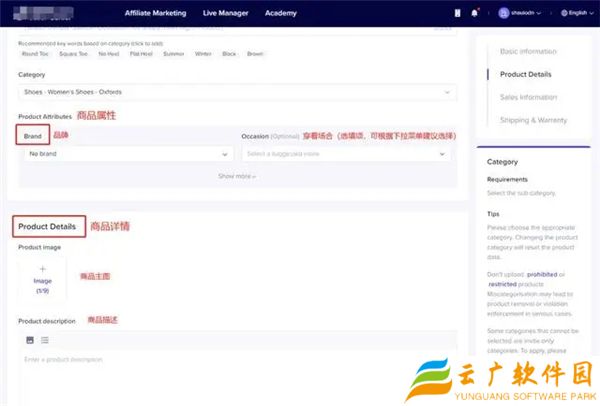Click the list formatting icon in description toolbar
This screenshot has width=600, height=406.
click(x=45, y=340)
